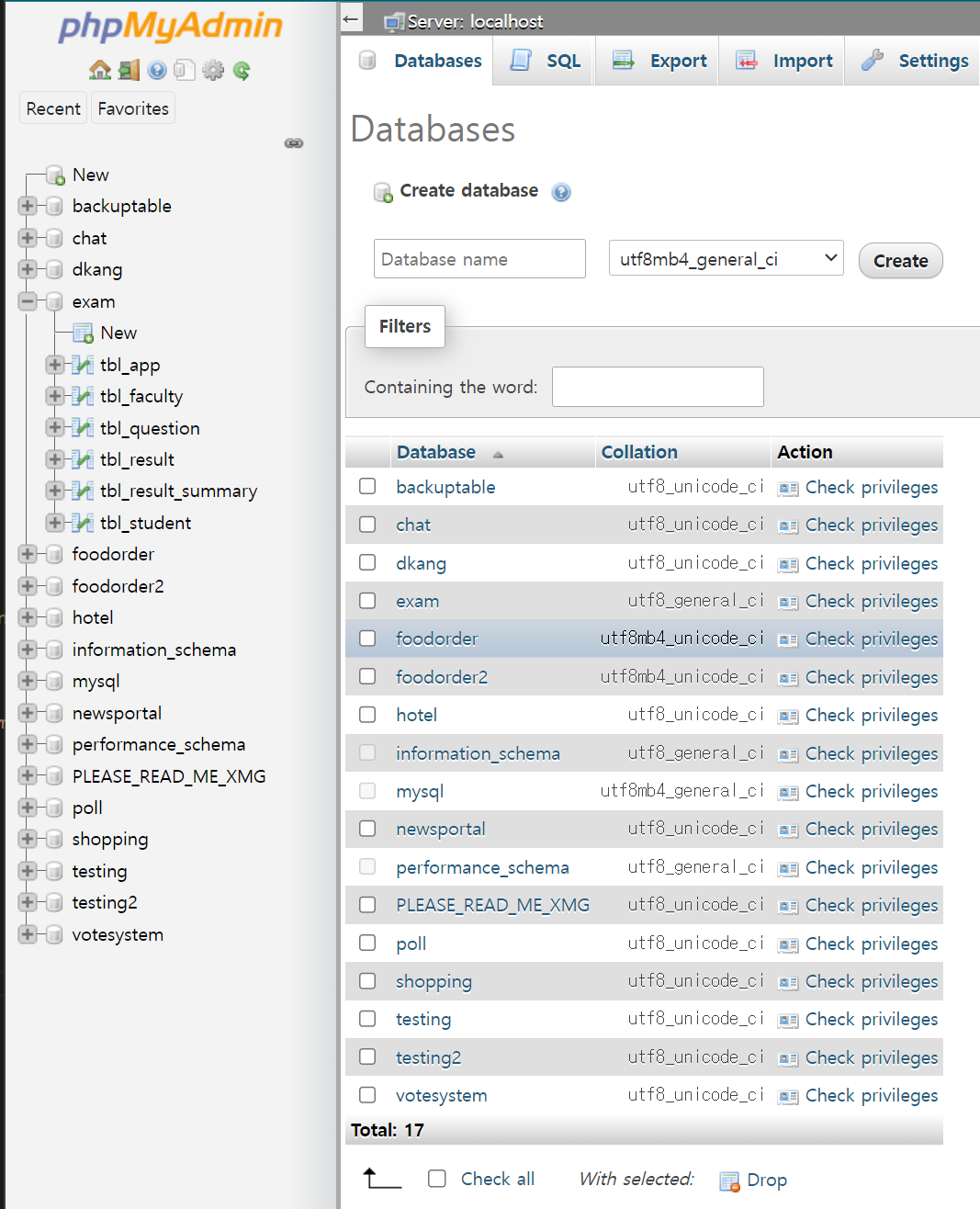Check privileges for the foodorder database

pyautogui.click(x=871, y=639)
